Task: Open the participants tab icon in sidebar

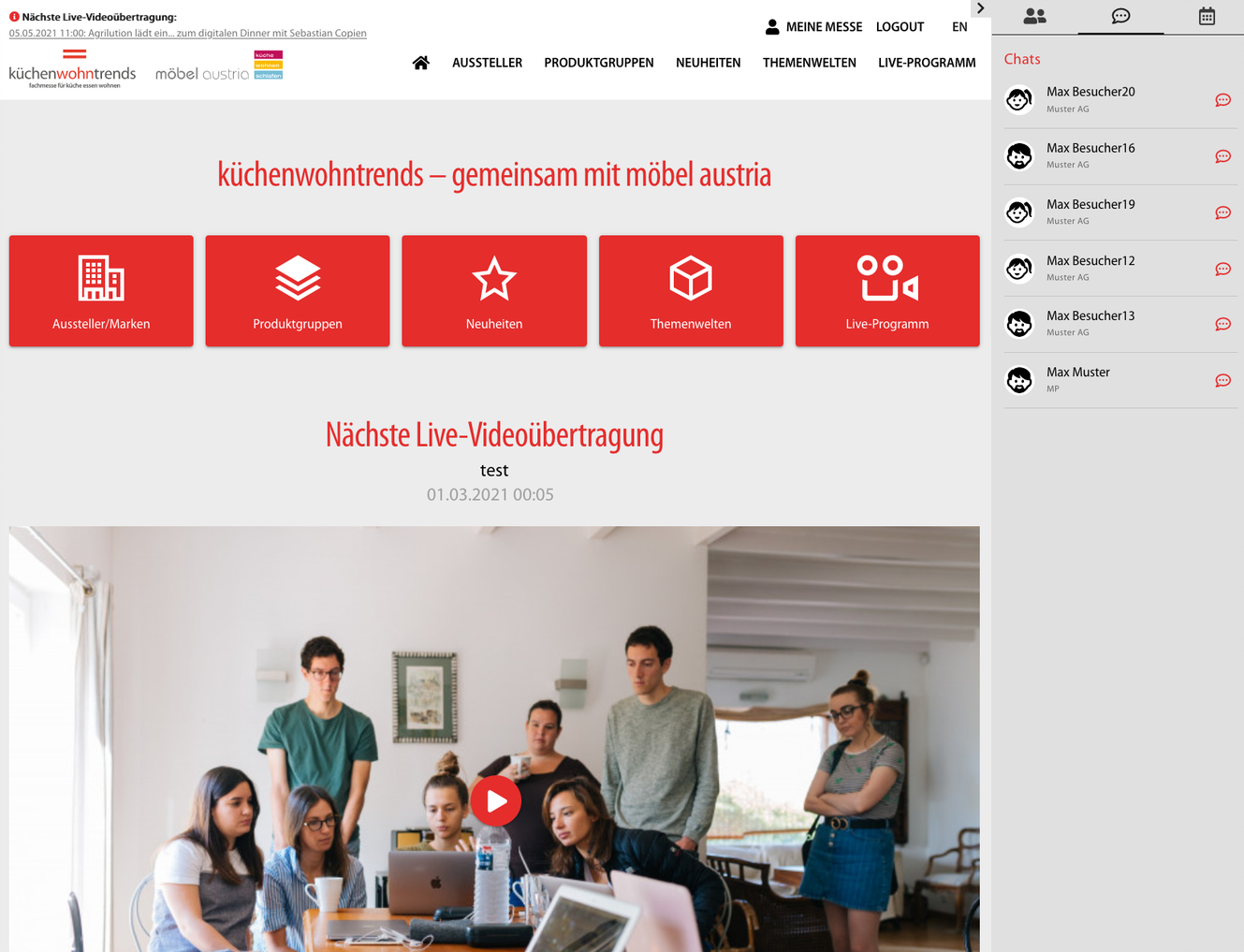Action: pos(1034,16)
